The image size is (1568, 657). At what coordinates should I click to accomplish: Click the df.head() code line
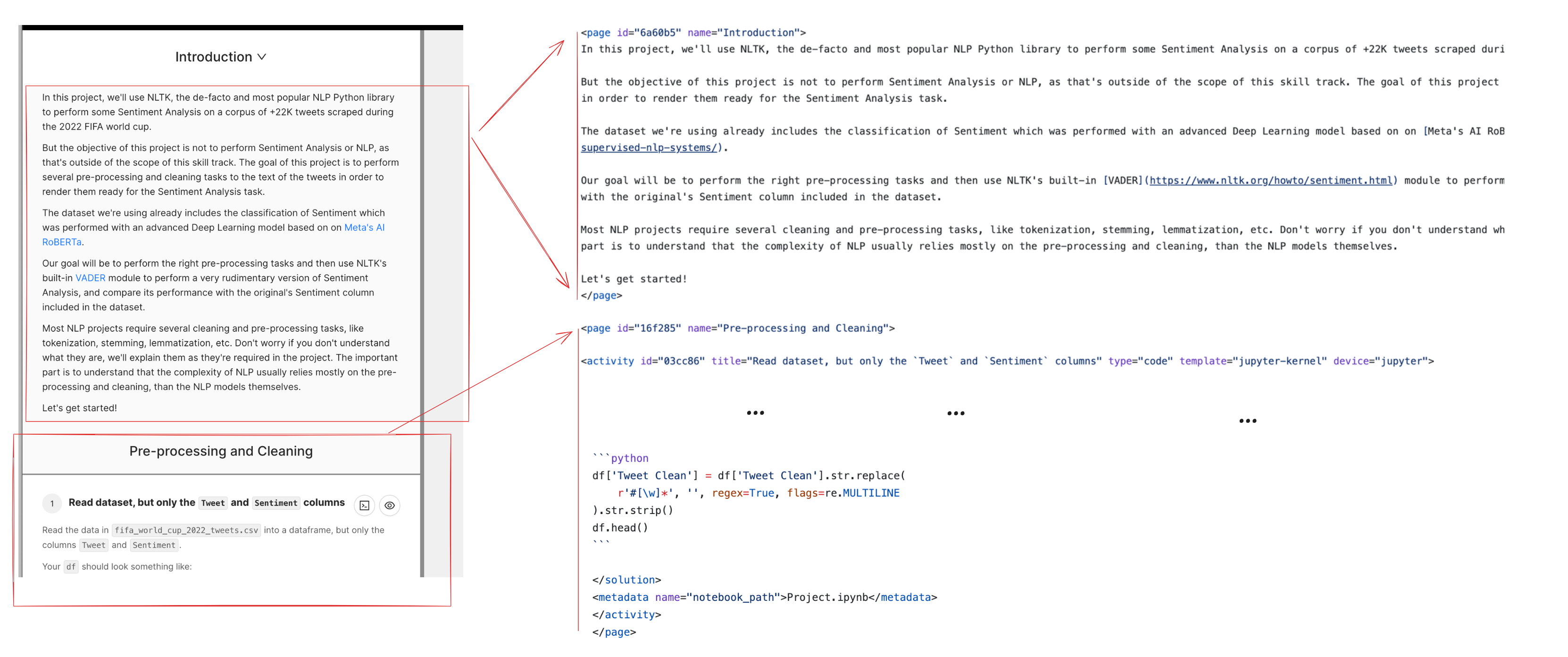click(620, 528)
